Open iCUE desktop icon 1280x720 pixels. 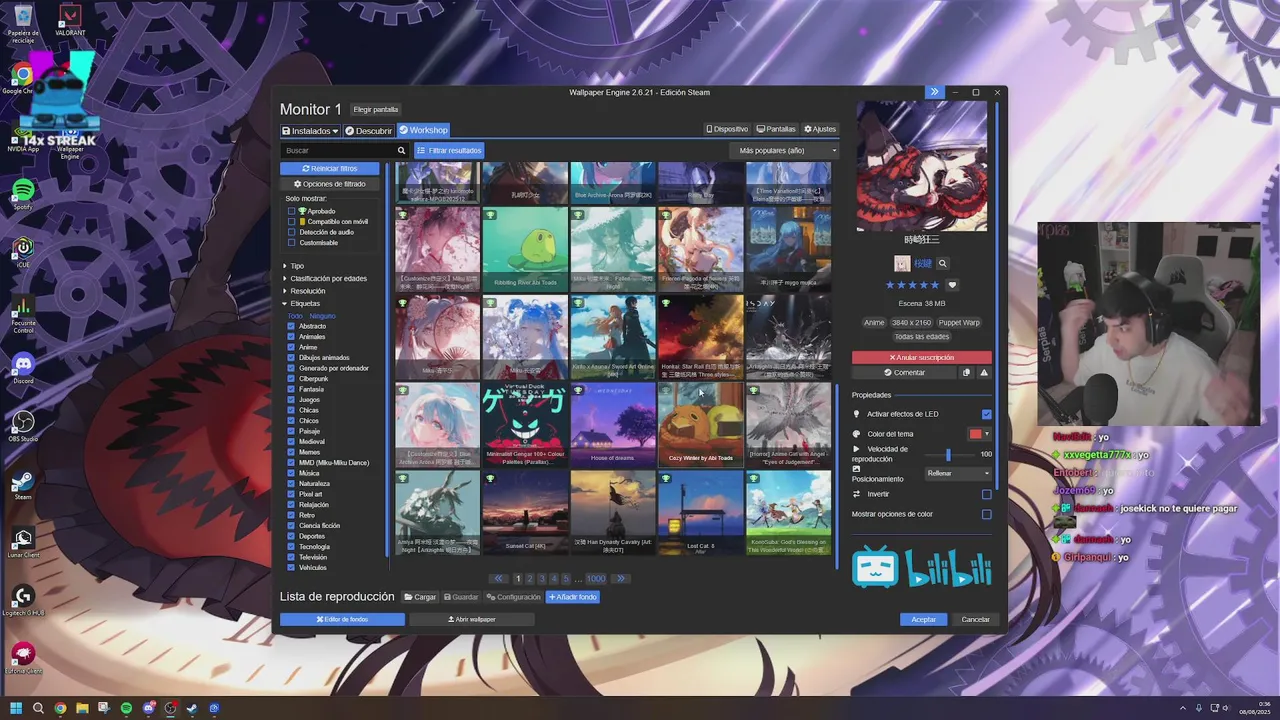tap(22, 250)
